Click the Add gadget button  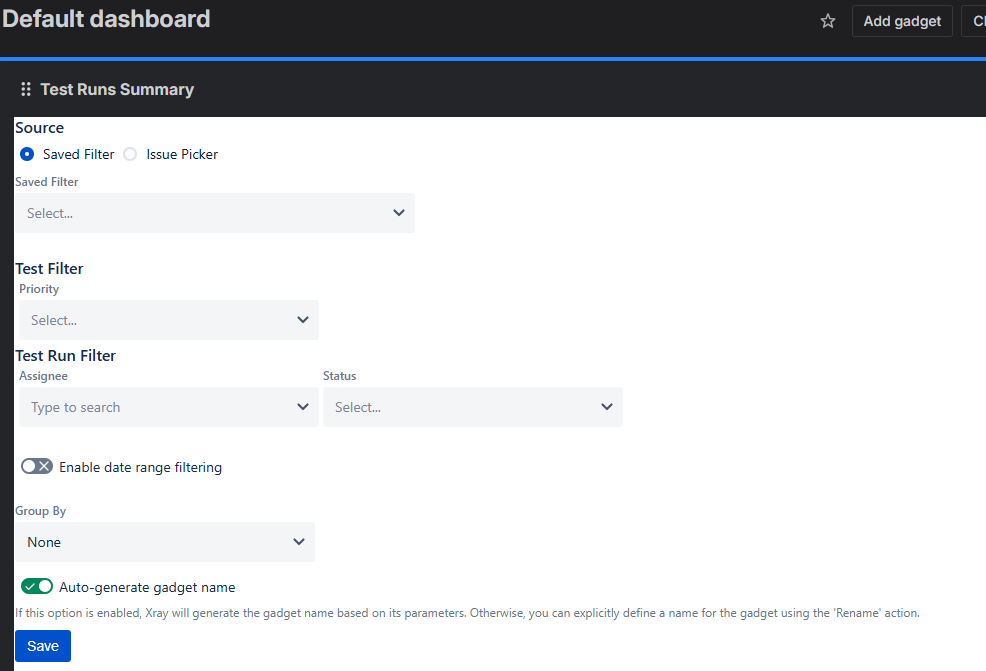click(902, 21)
